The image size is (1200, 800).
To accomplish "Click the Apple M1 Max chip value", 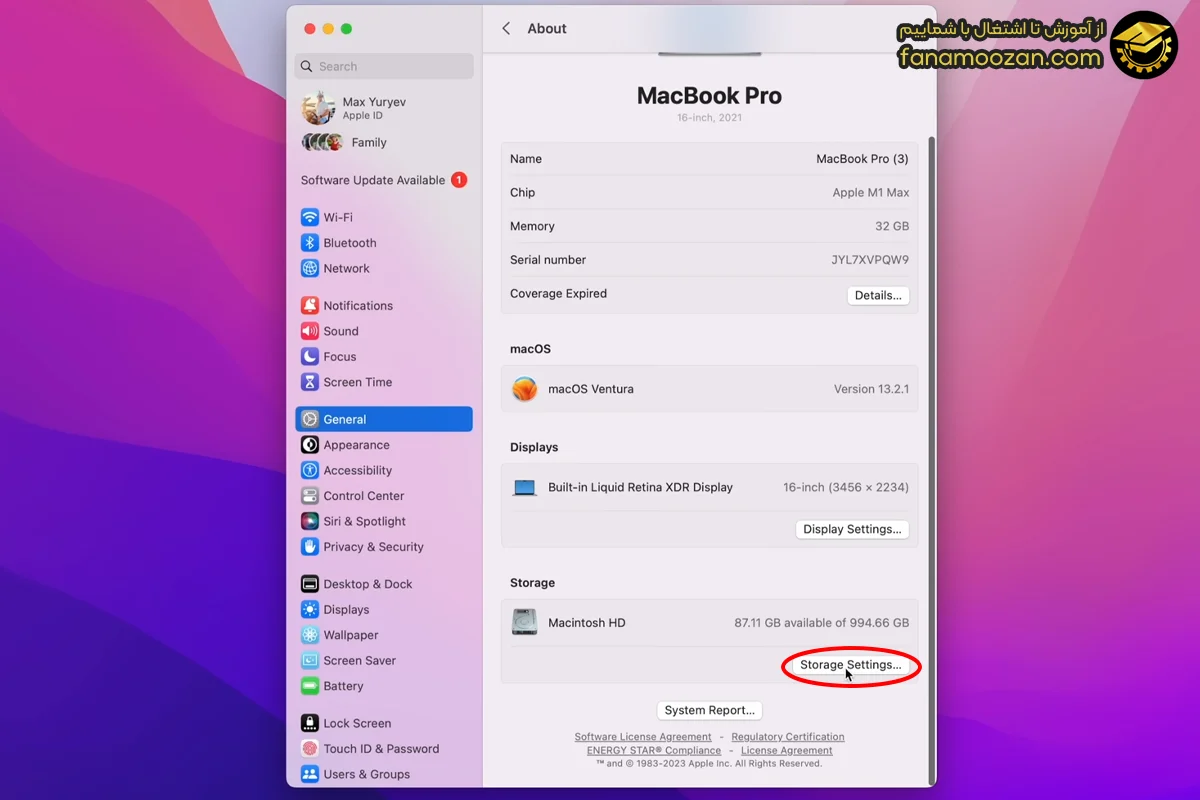I will tap(871, 192).
